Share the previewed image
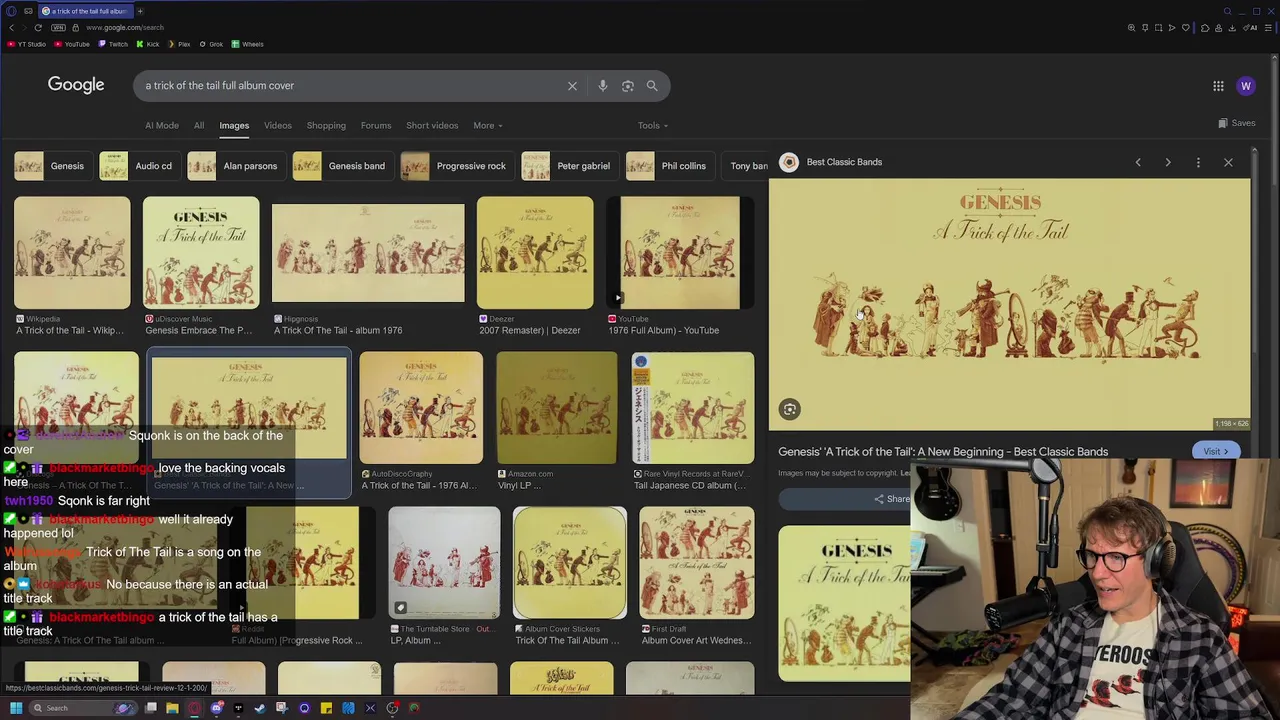The width and height of the screenshot is (1280, 720). click(x=892, y=499)
